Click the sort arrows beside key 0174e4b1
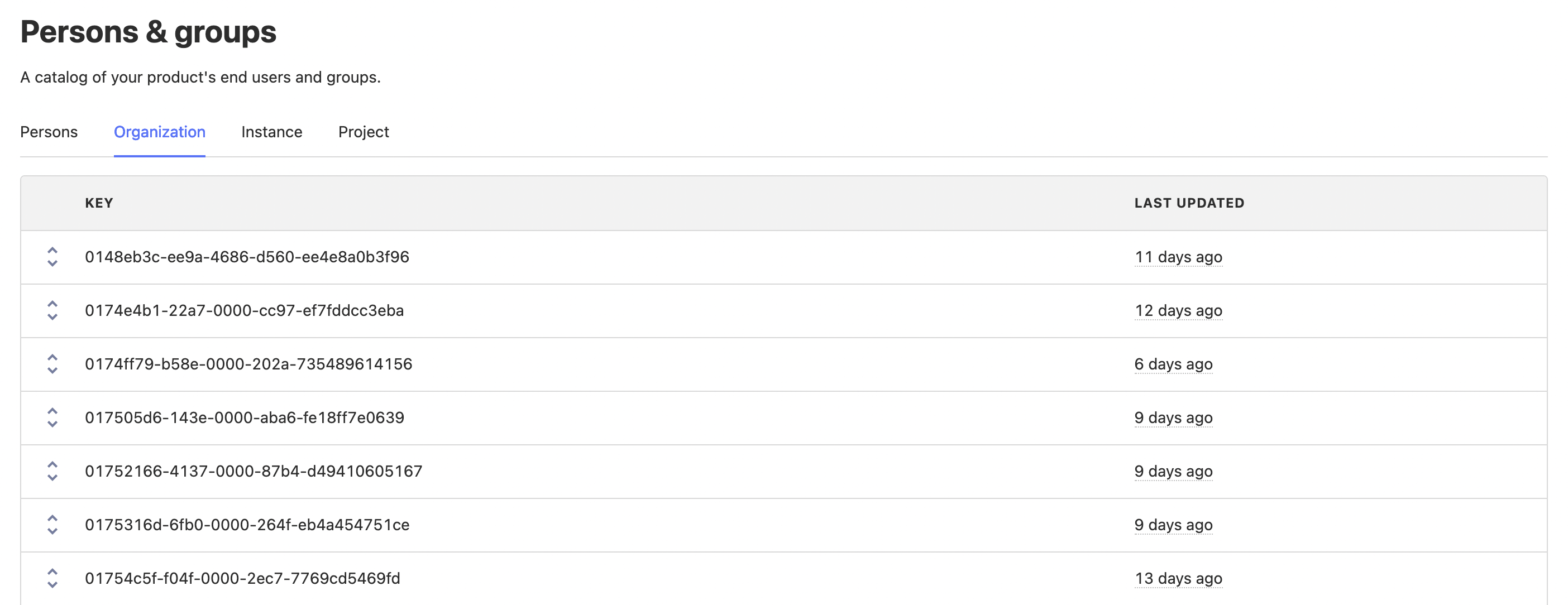Screen dimensions: 1568x605 pyautogui.click(x=52, y=310)
